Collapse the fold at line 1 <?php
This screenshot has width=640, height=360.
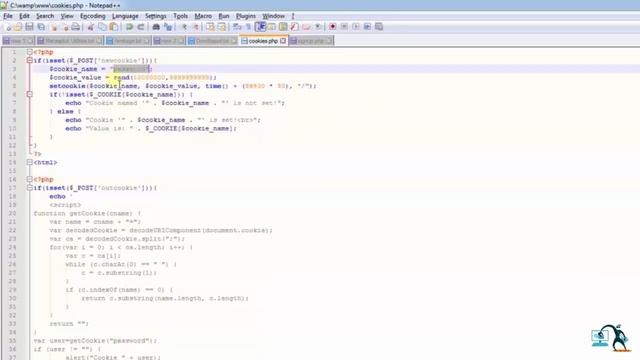pos(29,52)
